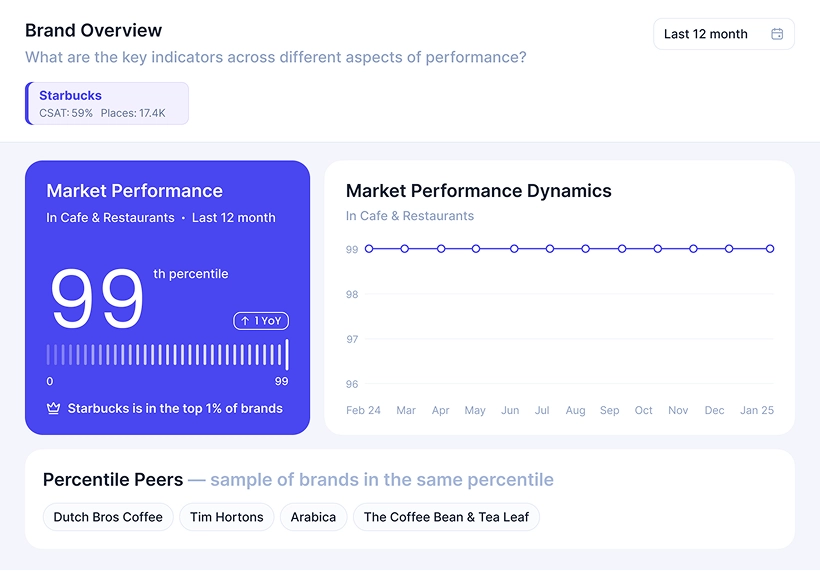Image resolution: width=820 pixels, height=571 pixels.
Task: Click the Feb 24 data point on chart
Action: [x=369, y=249]
